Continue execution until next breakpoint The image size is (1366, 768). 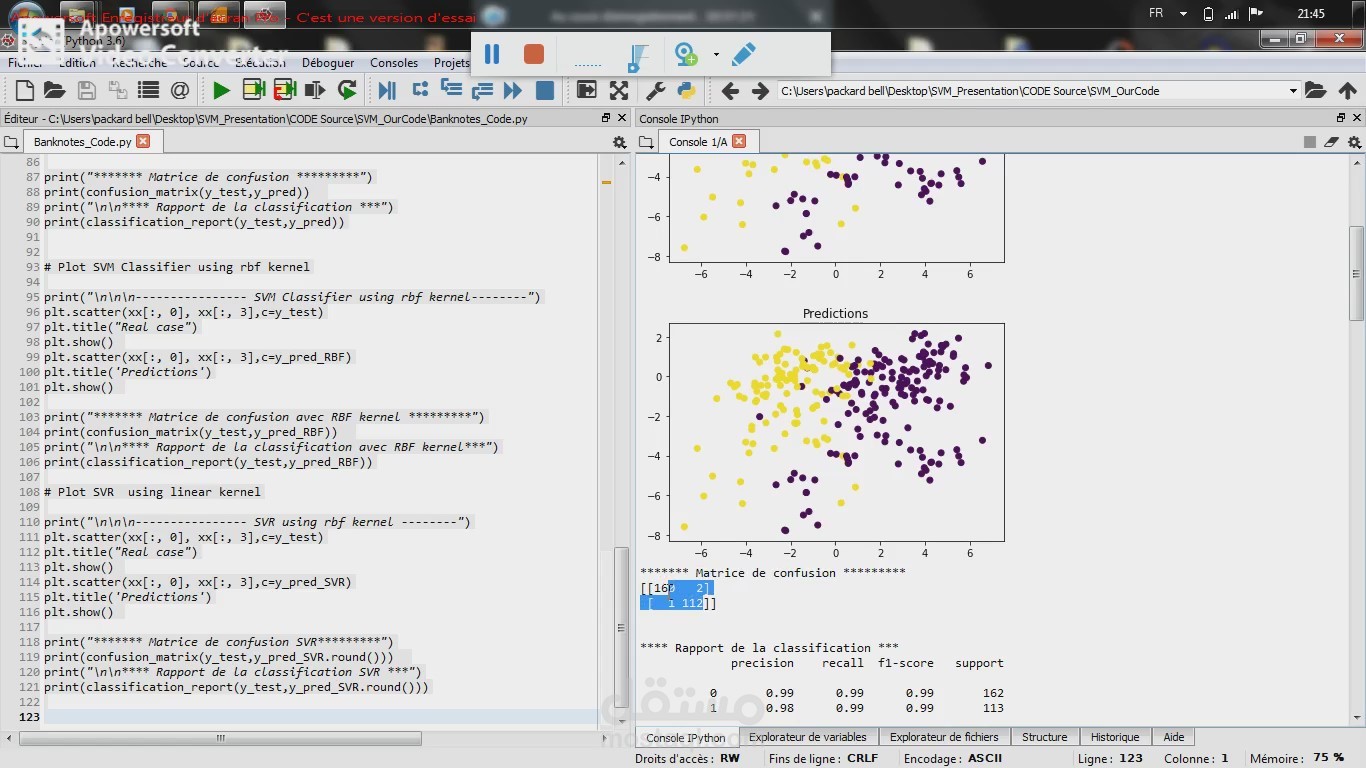click(511, 90)
